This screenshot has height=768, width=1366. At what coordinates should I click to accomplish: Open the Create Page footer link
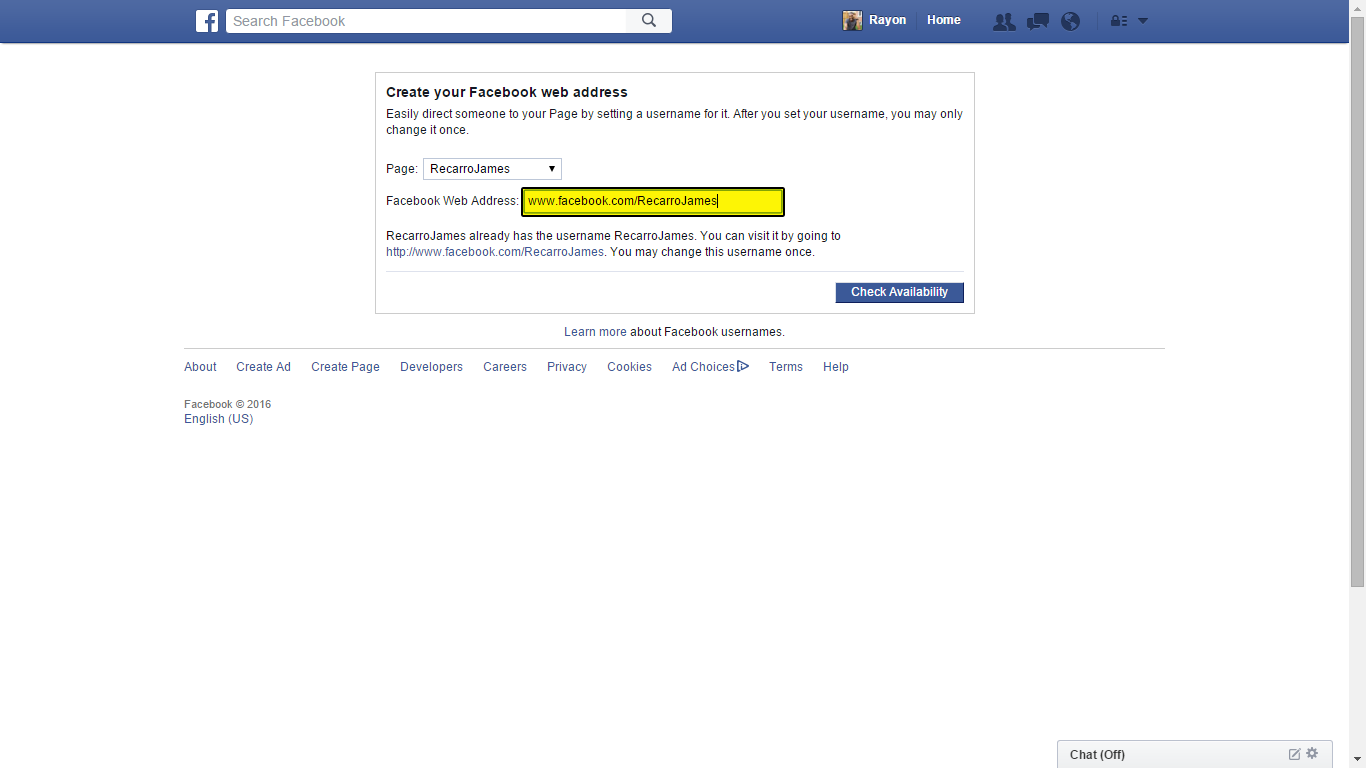pos(345,367)
